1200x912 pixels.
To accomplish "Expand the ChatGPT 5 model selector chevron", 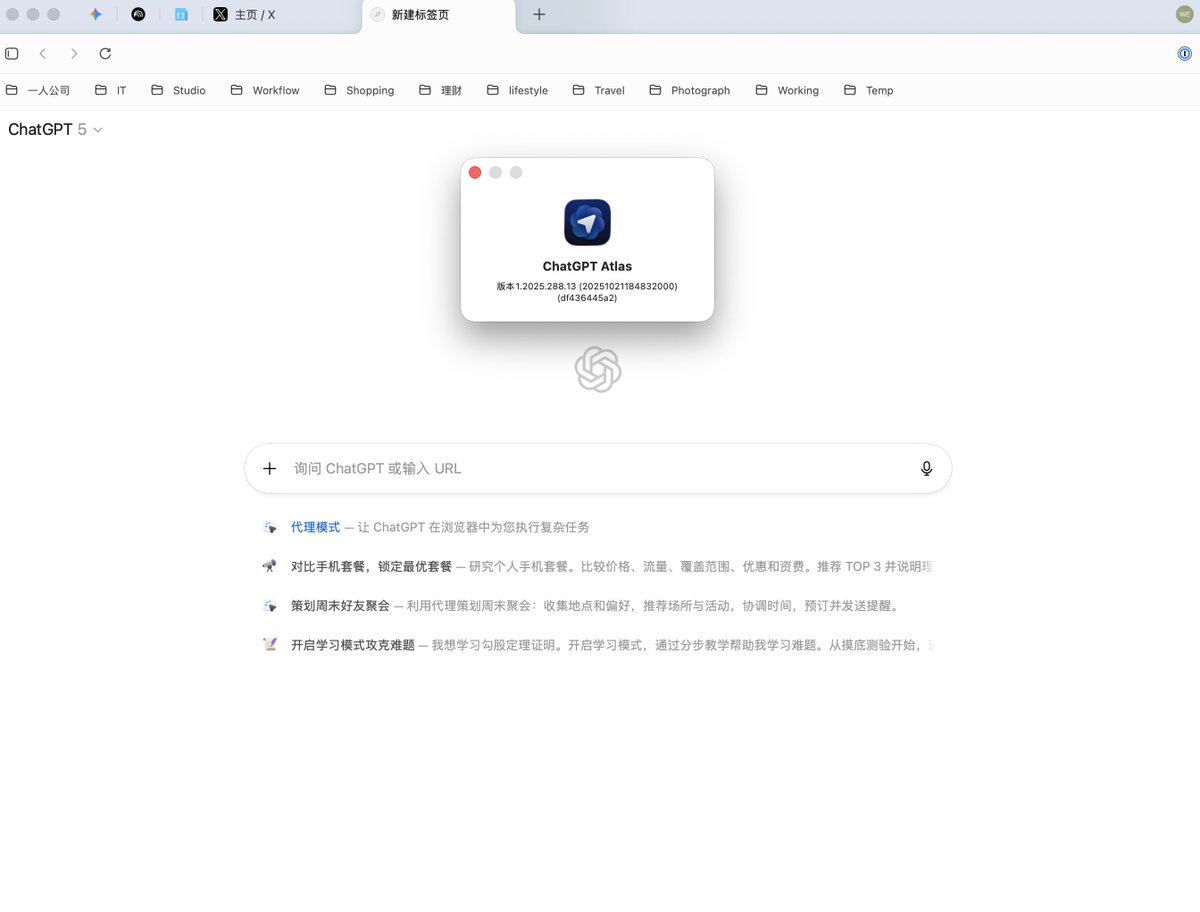I will coord(97,130).
